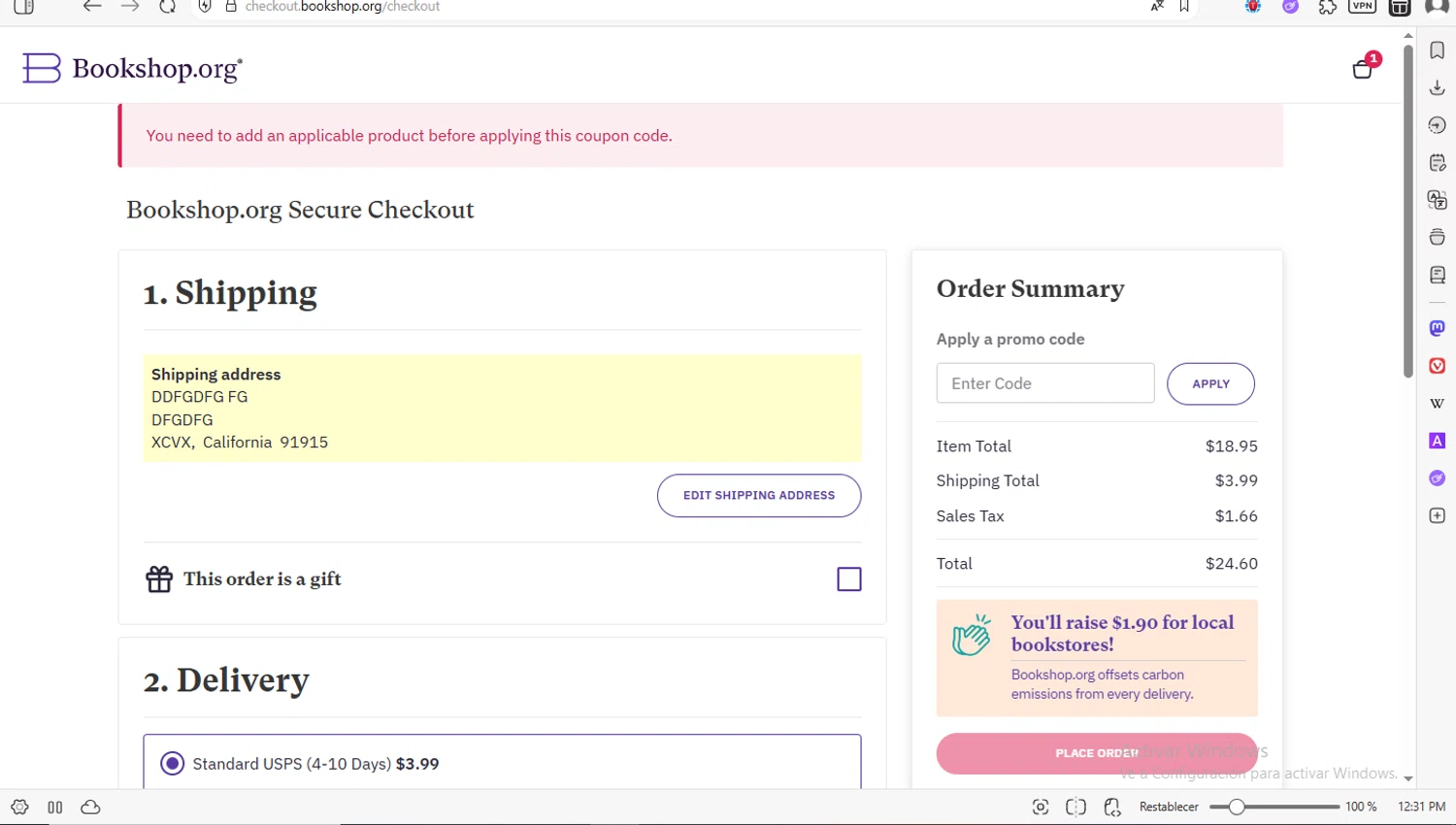Adjust the page zoom slider
Viewport: 1456px width, 825px height.
pos(1237,808)
